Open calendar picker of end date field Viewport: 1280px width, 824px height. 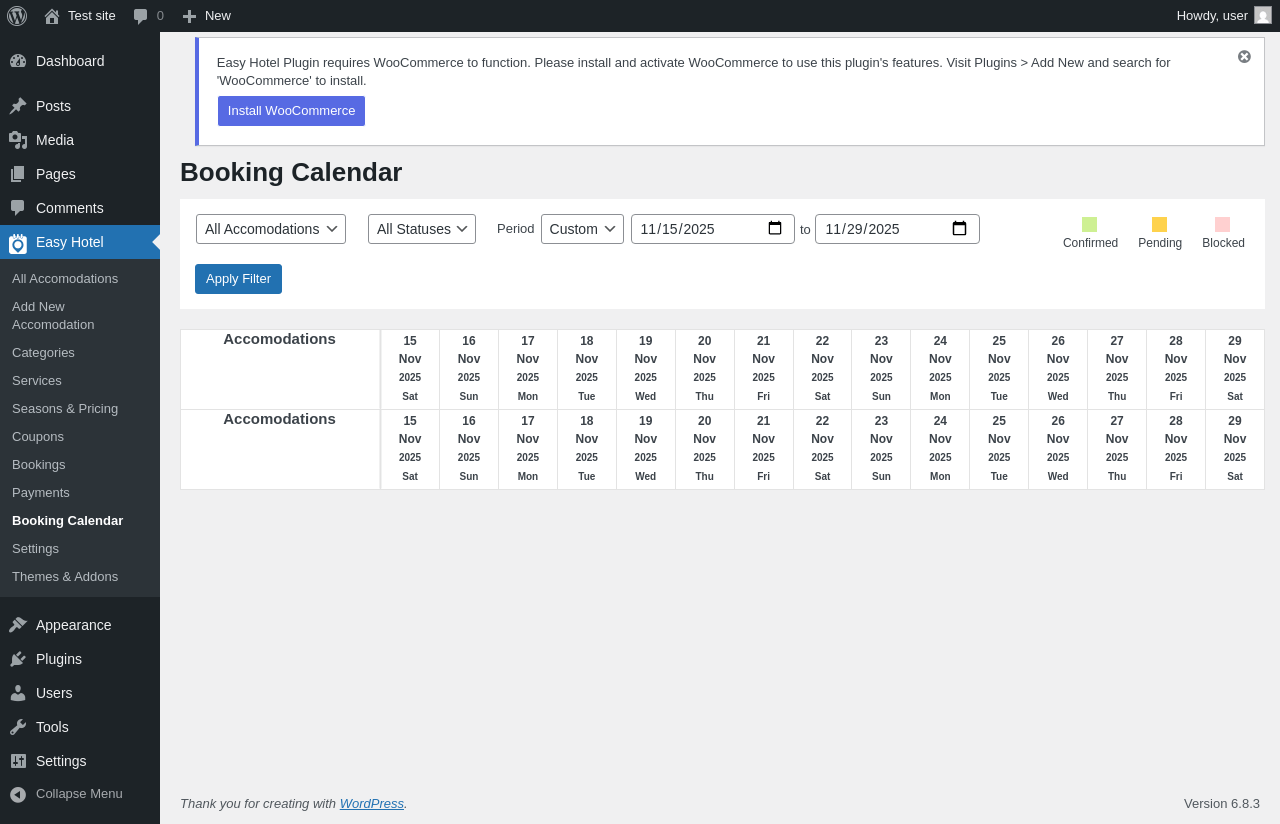coord(959,229)
